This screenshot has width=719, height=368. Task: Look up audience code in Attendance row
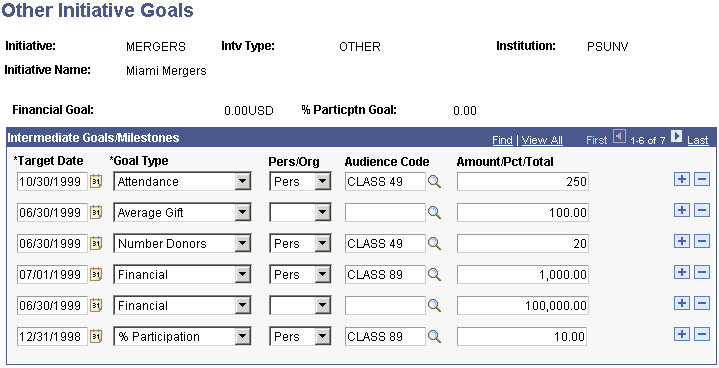tap(434, 181)
